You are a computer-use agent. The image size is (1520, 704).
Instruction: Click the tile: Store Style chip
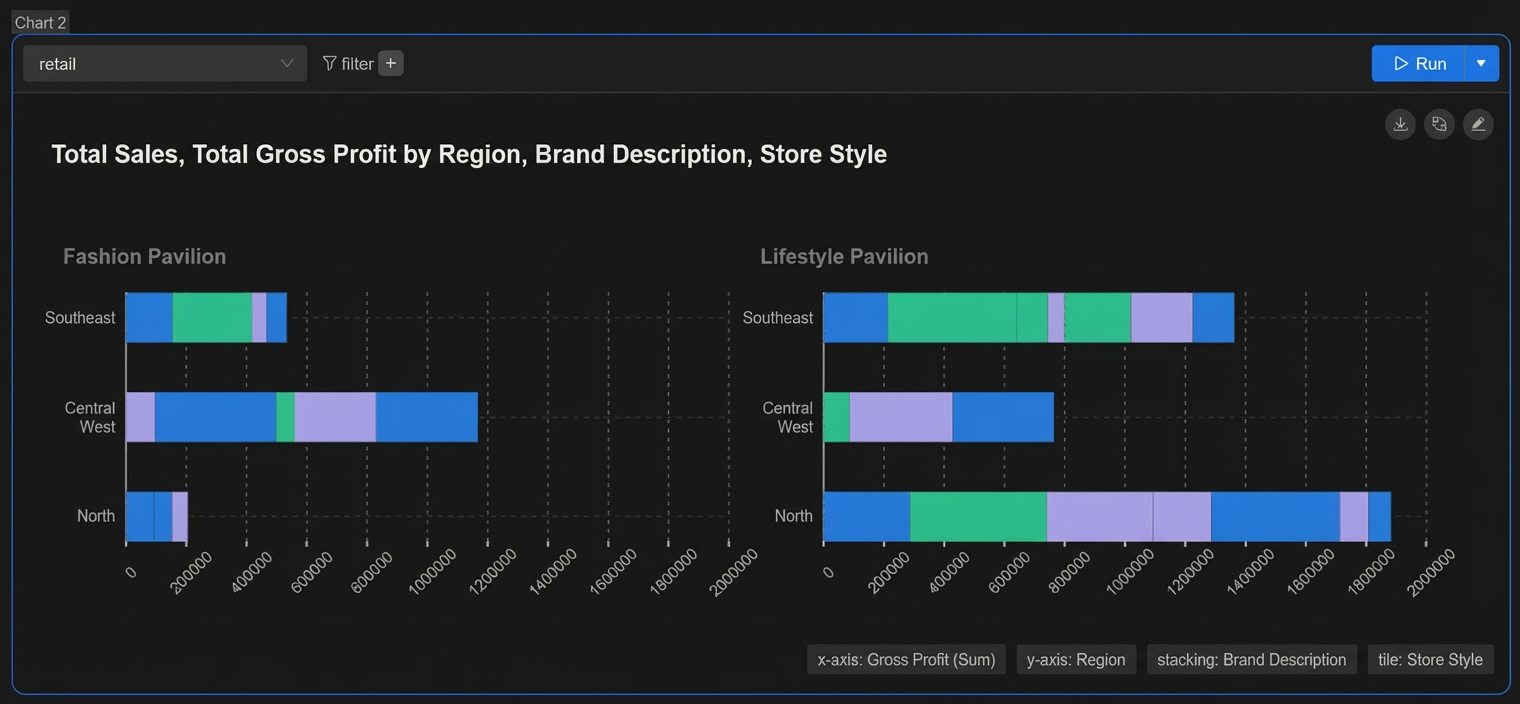(1430, 659)
